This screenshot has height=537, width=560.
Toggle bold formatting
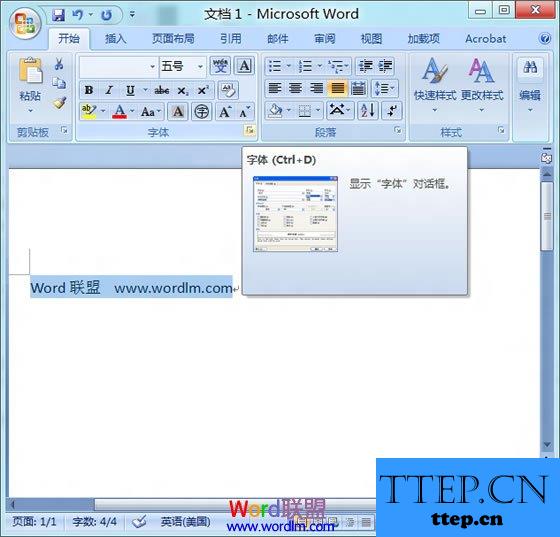(x=89, y=90)
